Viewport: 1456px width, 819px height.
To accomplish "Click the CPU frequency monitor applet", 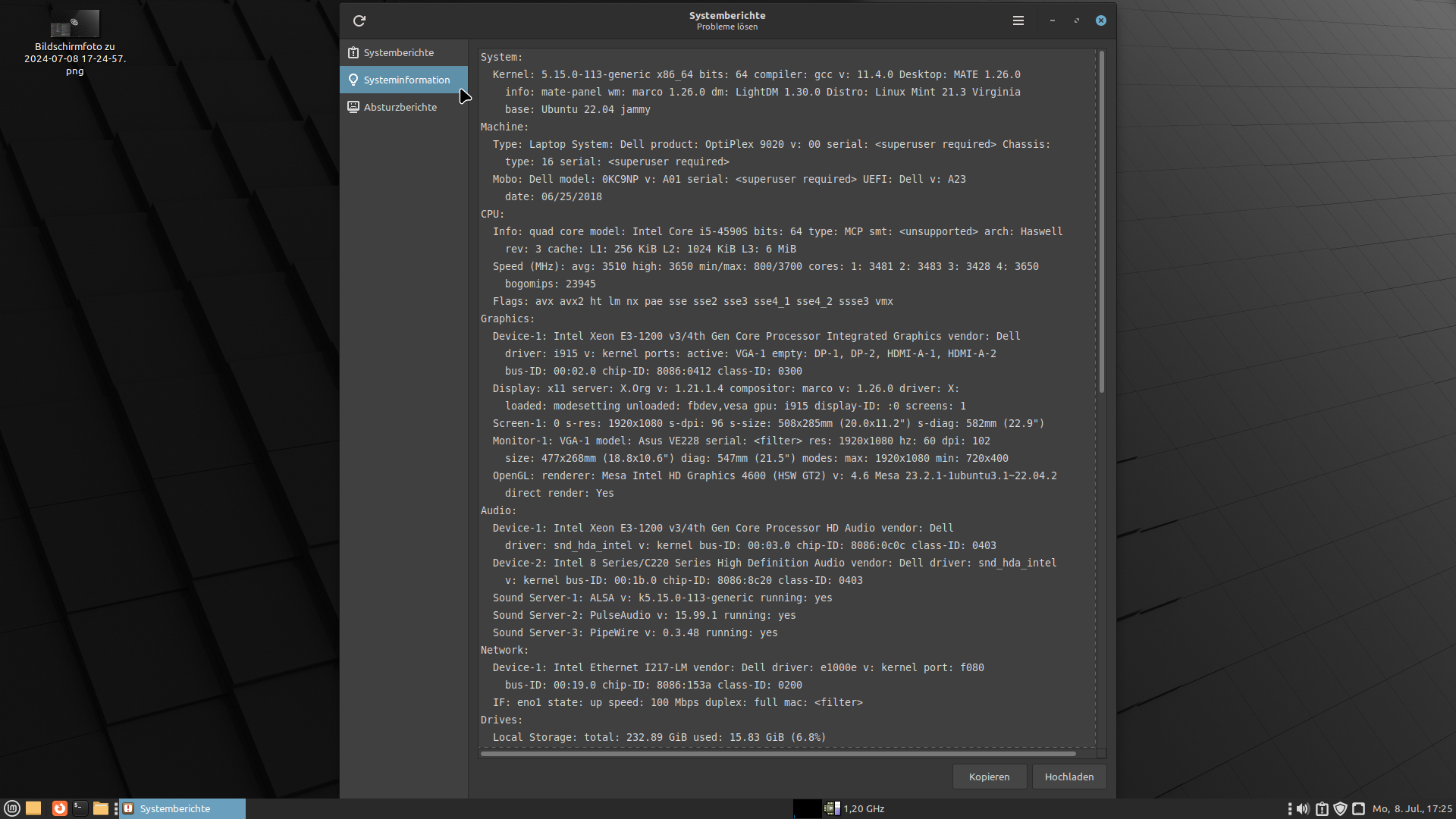I will 855,808.
